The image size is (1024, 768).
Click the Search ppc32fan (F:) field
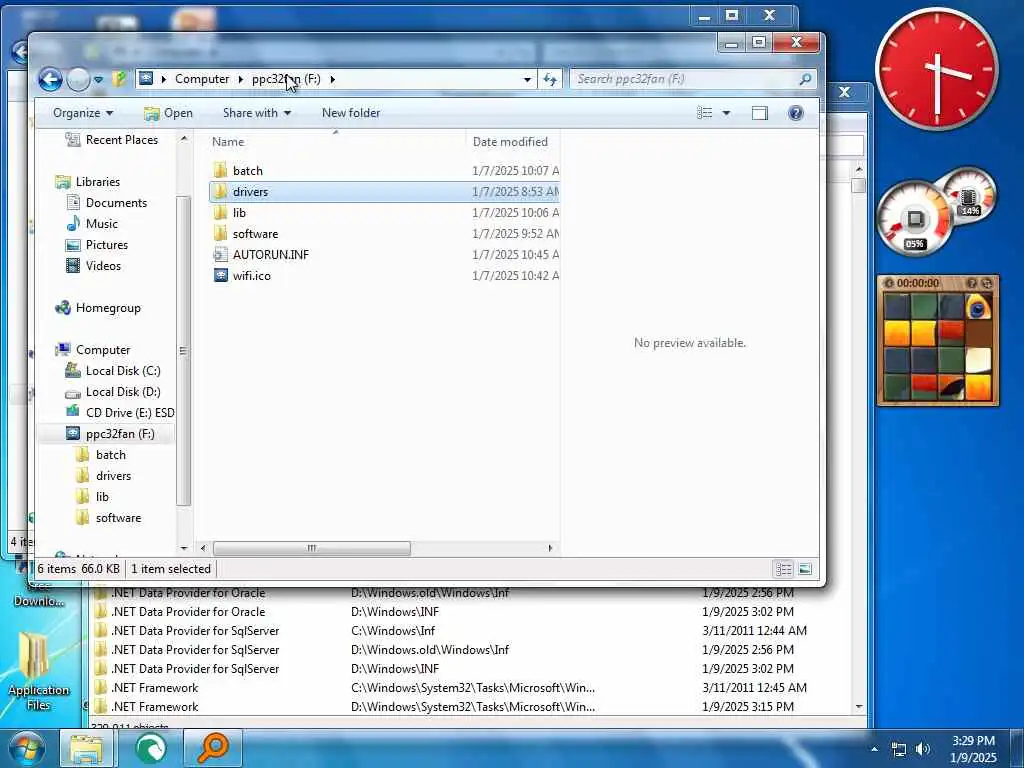click(685, 79)
